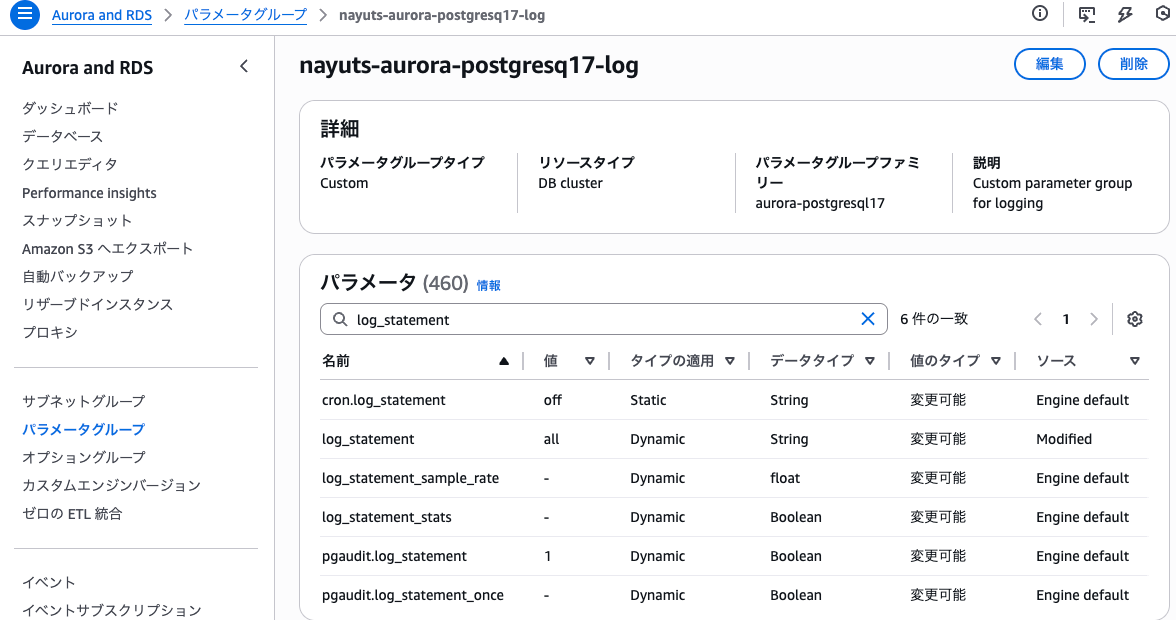The image size is (1176, 620).
Task: Sort by 名前 column ascending arrow
Action: tap(504, 361)
